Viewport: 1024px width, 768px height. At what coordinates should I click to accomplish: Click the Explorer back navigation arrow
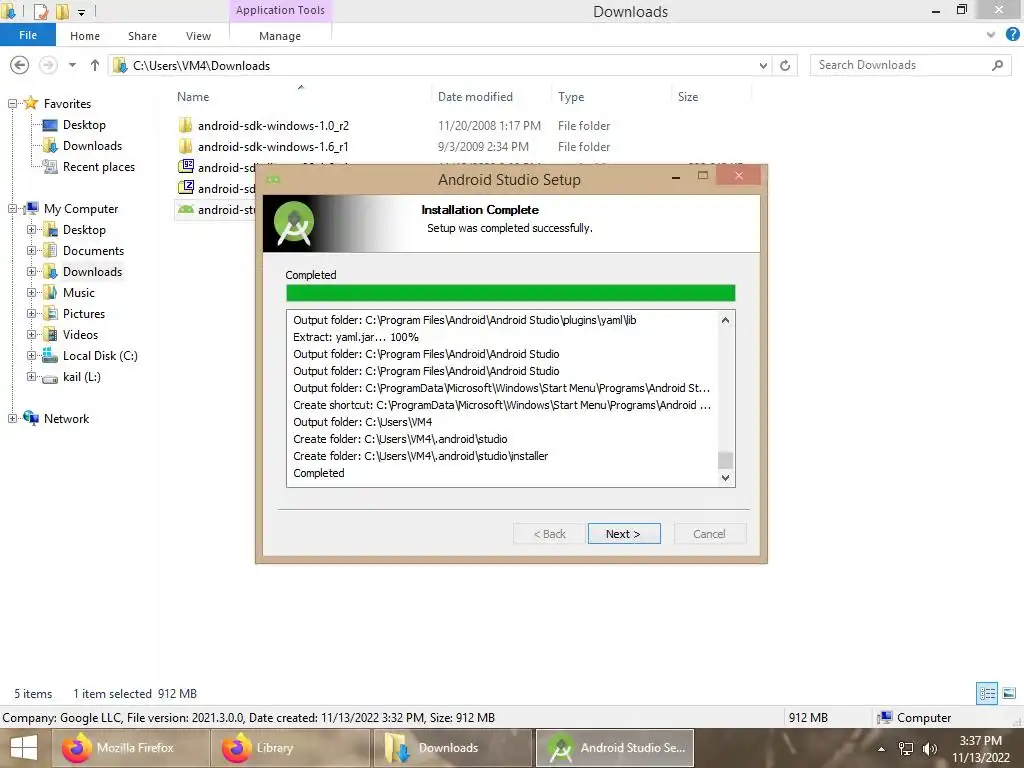20,65
